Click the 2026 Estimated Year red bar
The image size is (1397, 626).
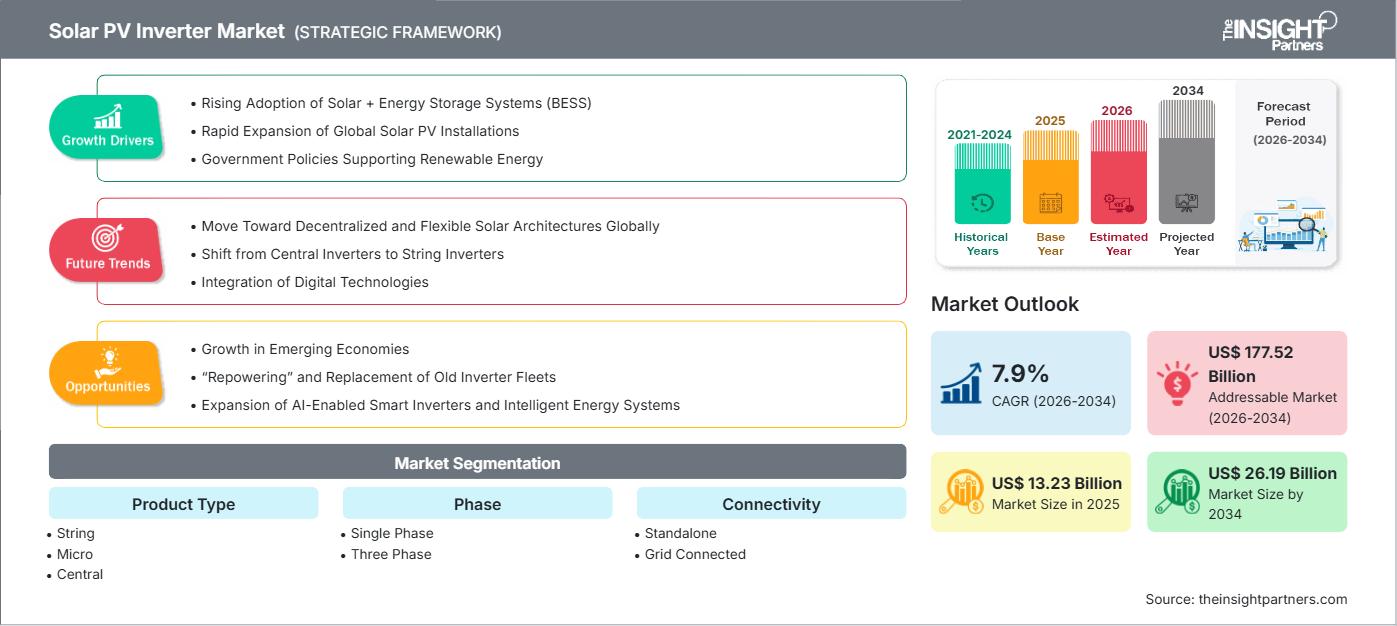pyautogui.click(x=1118, y=171)
